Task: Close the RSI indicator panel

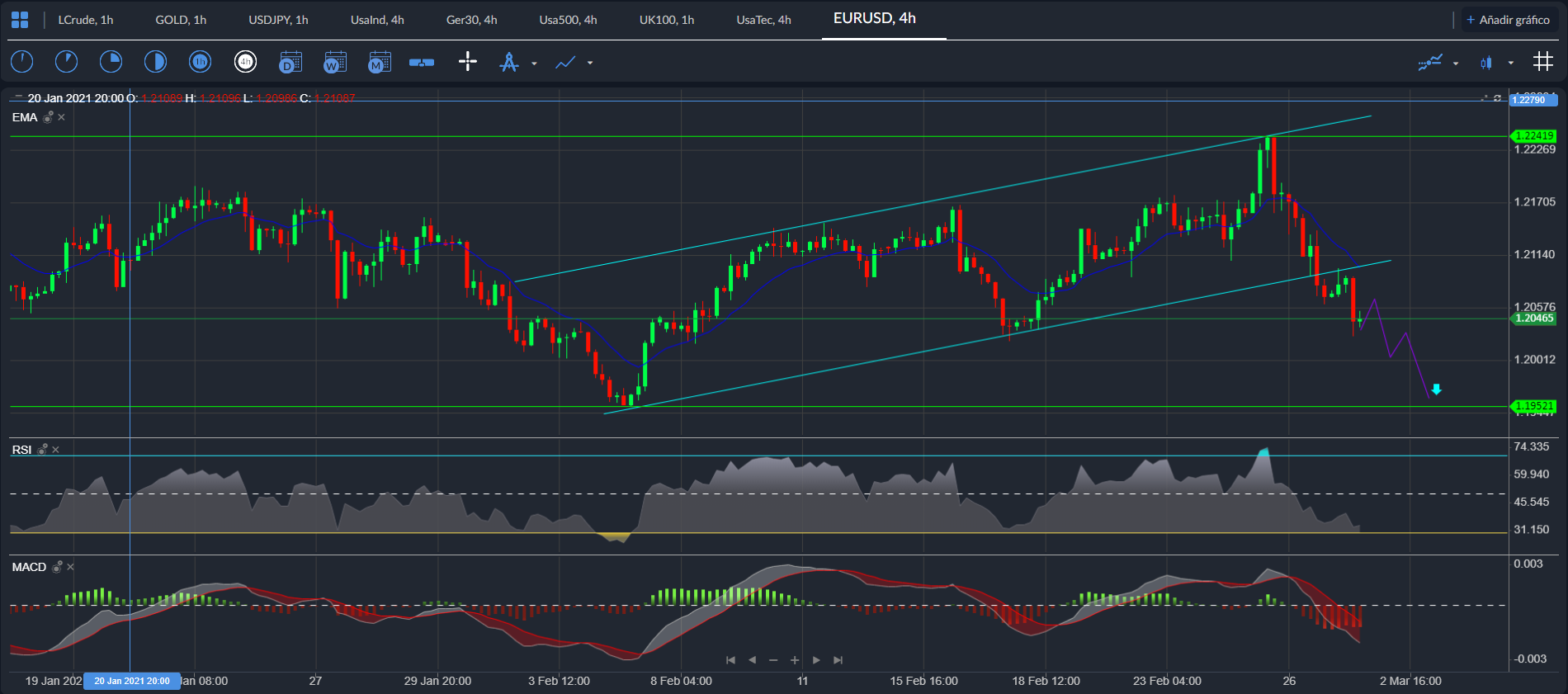Action: click(56, 450)
